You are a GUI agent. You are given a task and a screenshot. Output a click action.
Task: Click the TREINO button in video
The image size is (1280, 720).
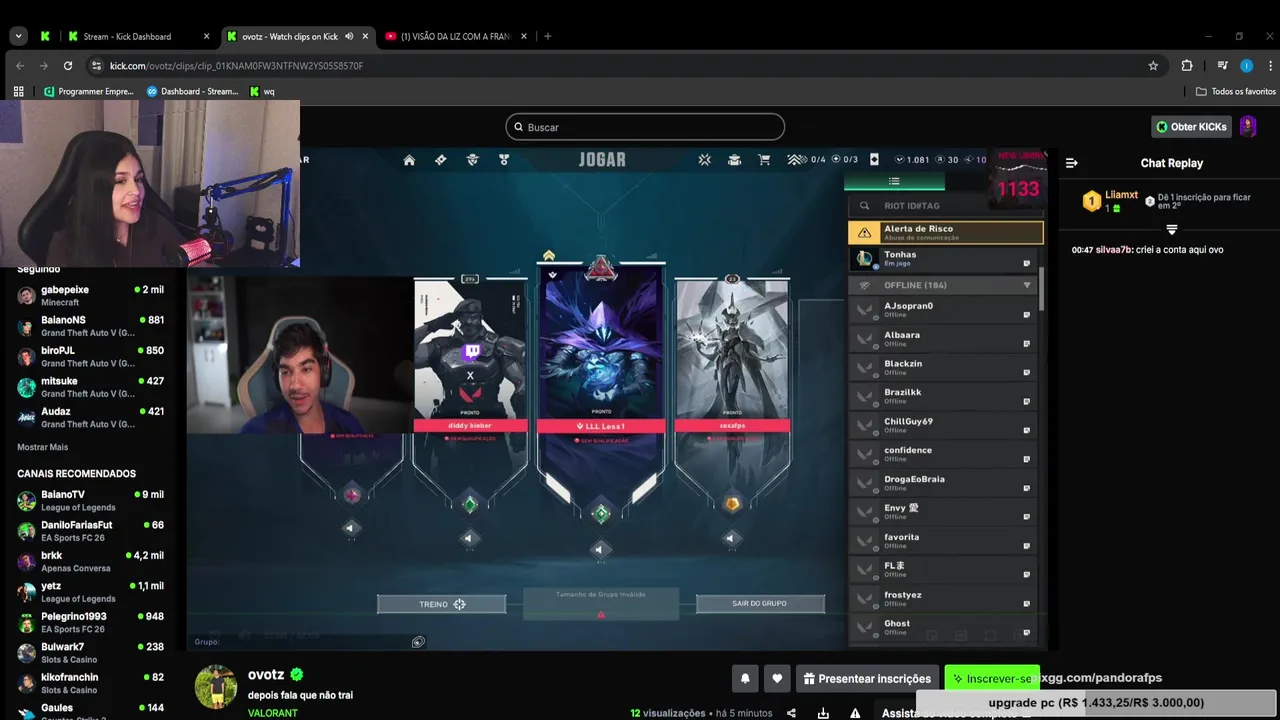pos(441,604)
